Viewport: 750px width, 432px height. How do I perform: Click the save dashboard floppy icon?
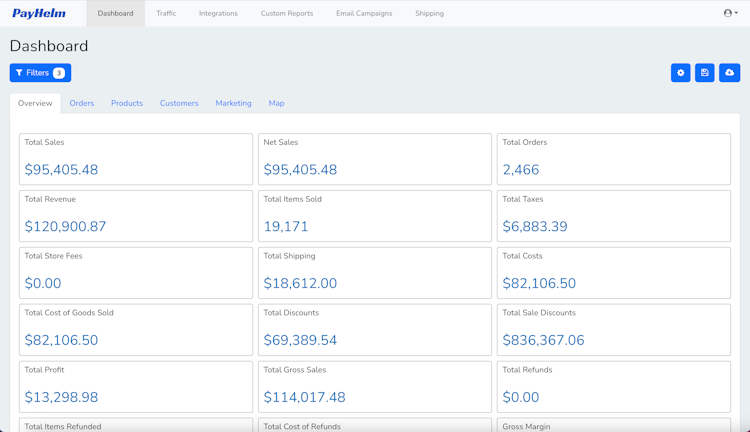705,73
